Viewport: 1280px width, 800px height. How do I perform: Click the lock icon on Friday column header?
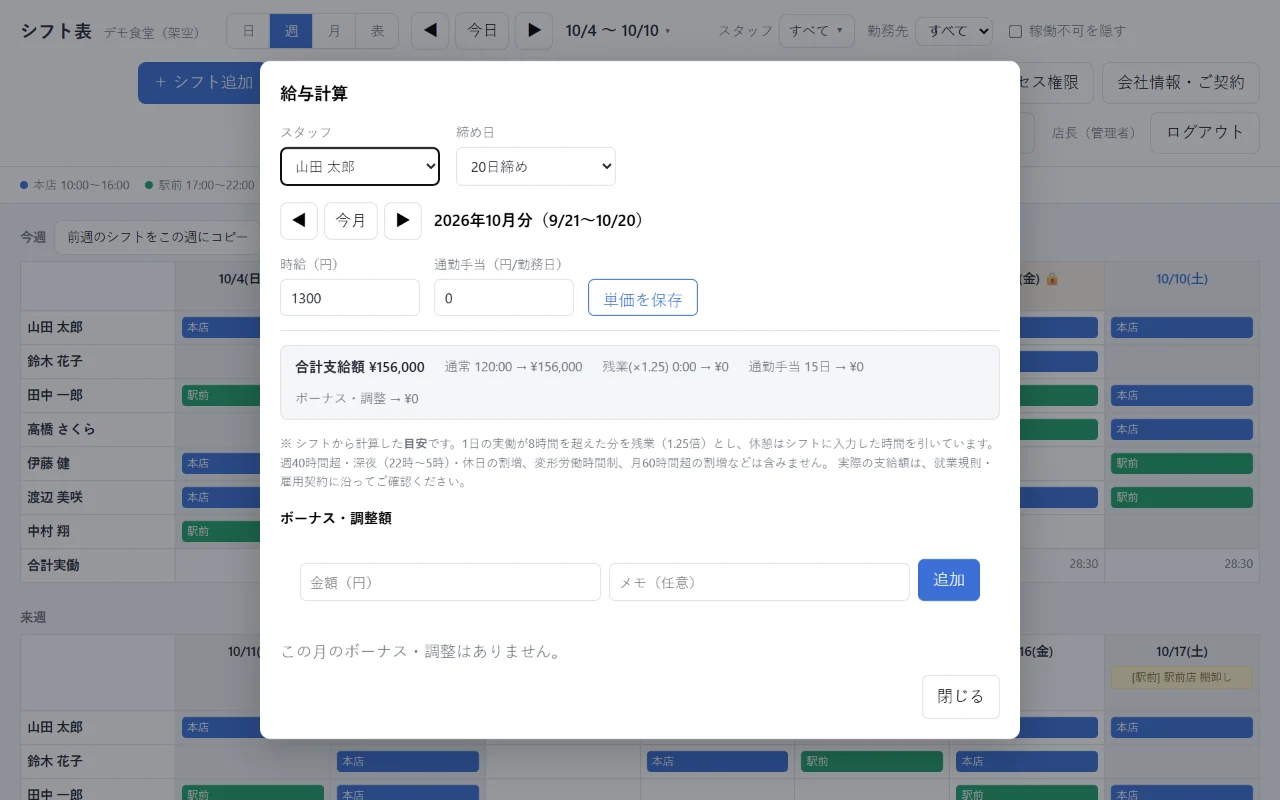click(x=1051, y=279)
